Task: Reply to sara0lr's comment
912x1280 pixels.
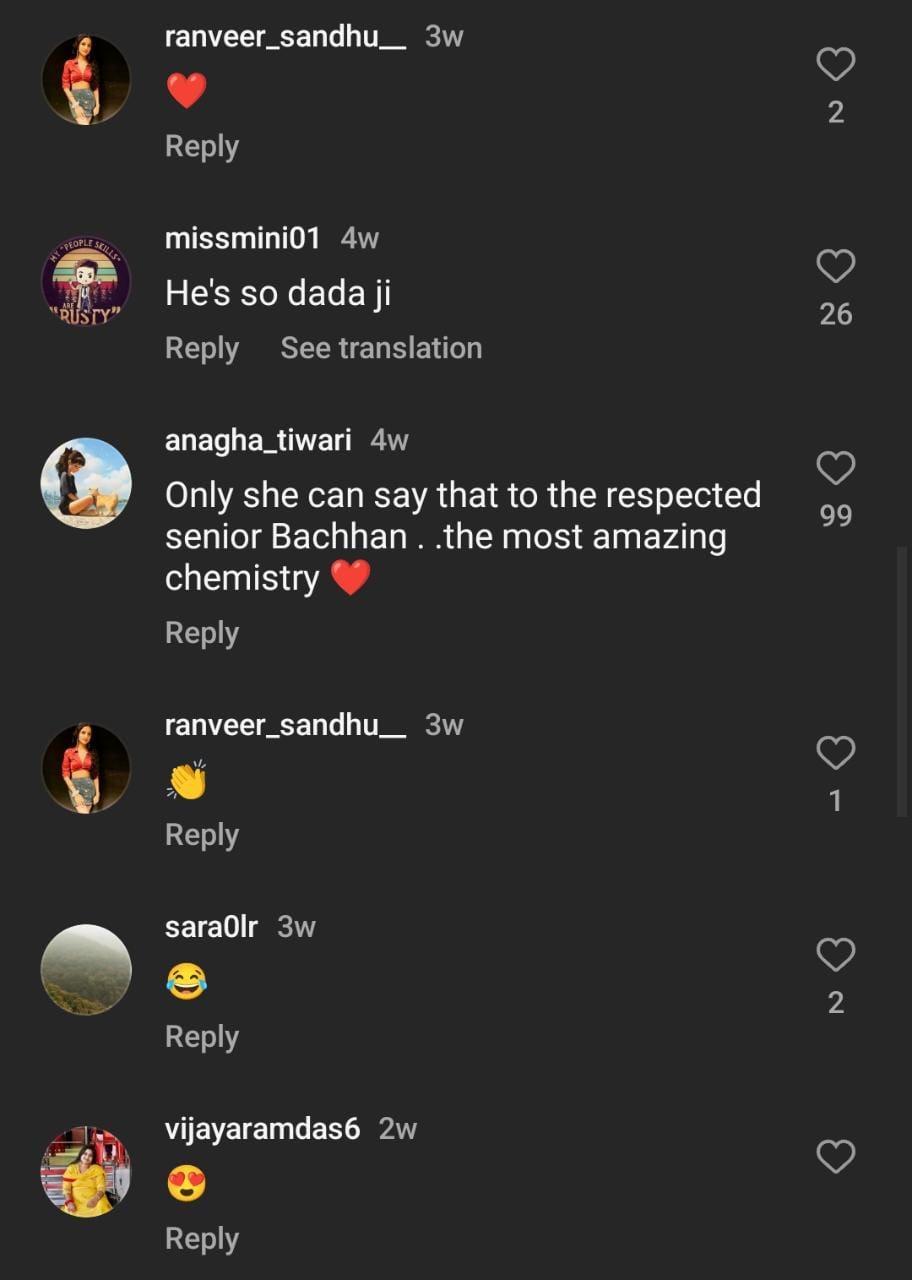Action: tap(202, 1037)
